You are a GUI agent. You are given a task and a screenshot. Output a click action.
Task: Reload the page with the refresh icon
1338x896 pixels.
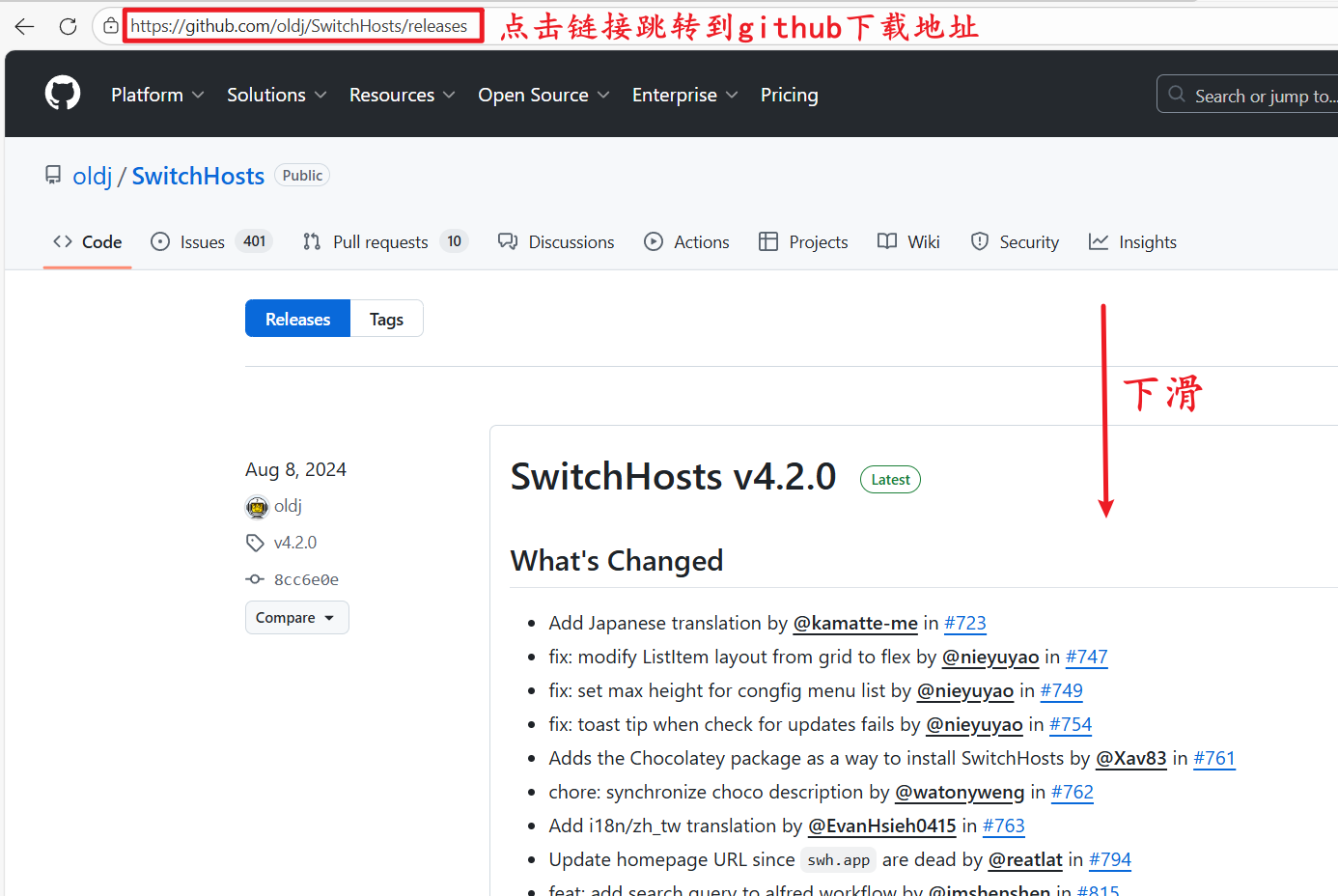click(x=68, y=26)
